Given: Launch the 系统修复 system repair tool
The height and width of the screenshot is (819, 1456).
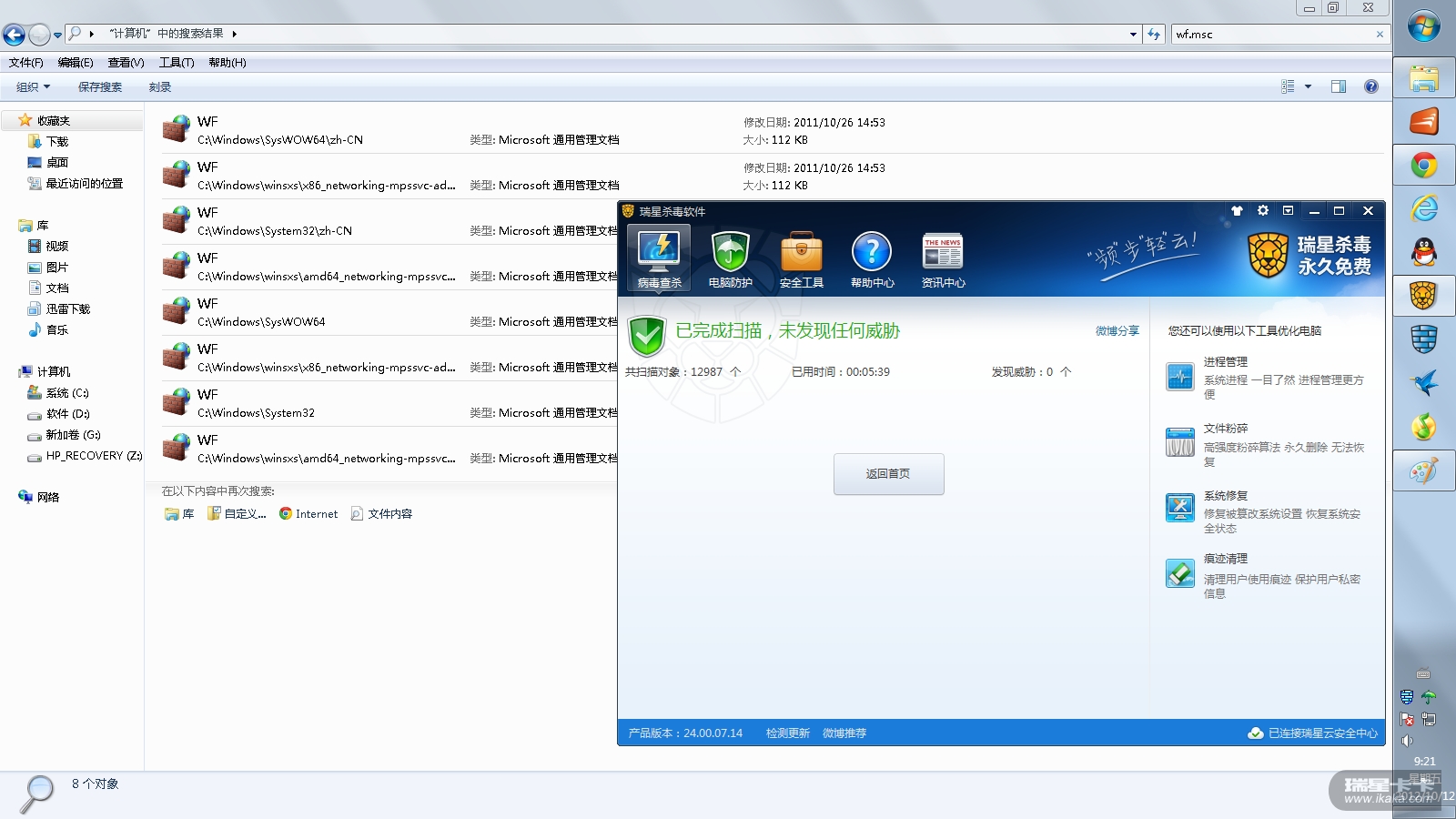Looking at the screenshot, I should [1266, 511].
